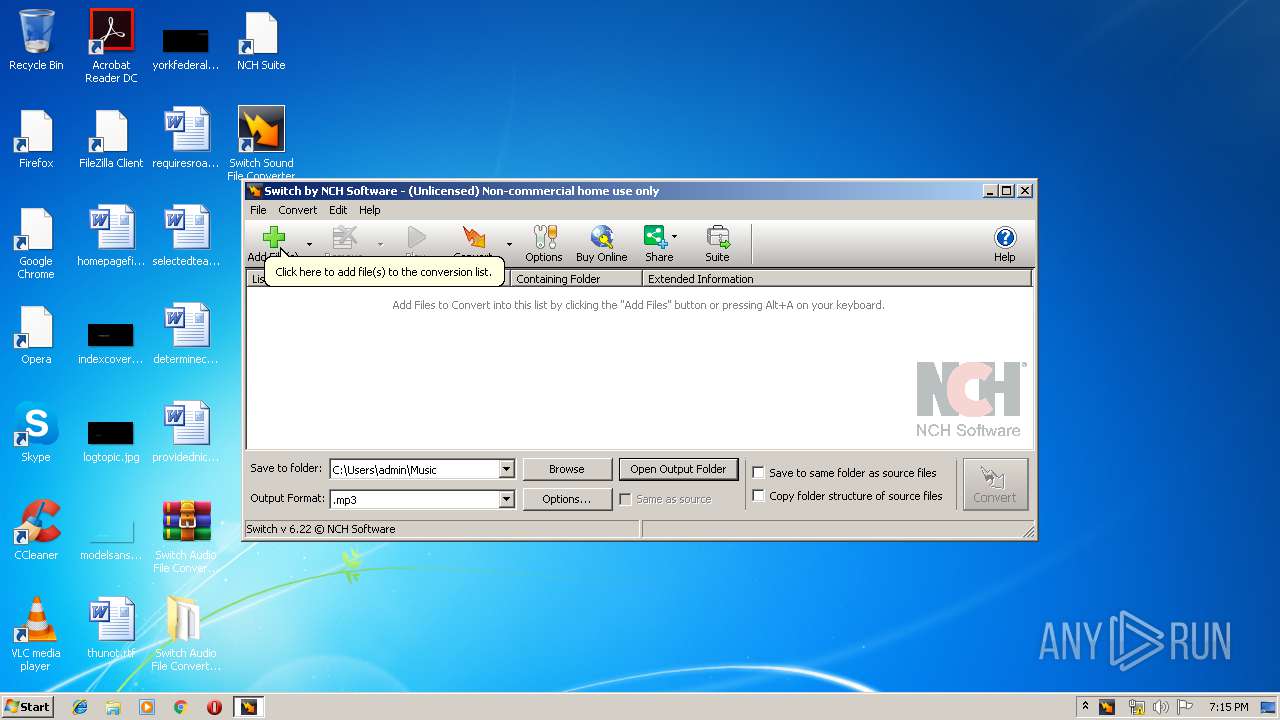The image size is (1280, 720).
Task: Expand the Convert toolbar dropdown arrow
Action: pyautogui.click(x=509, y=244)
